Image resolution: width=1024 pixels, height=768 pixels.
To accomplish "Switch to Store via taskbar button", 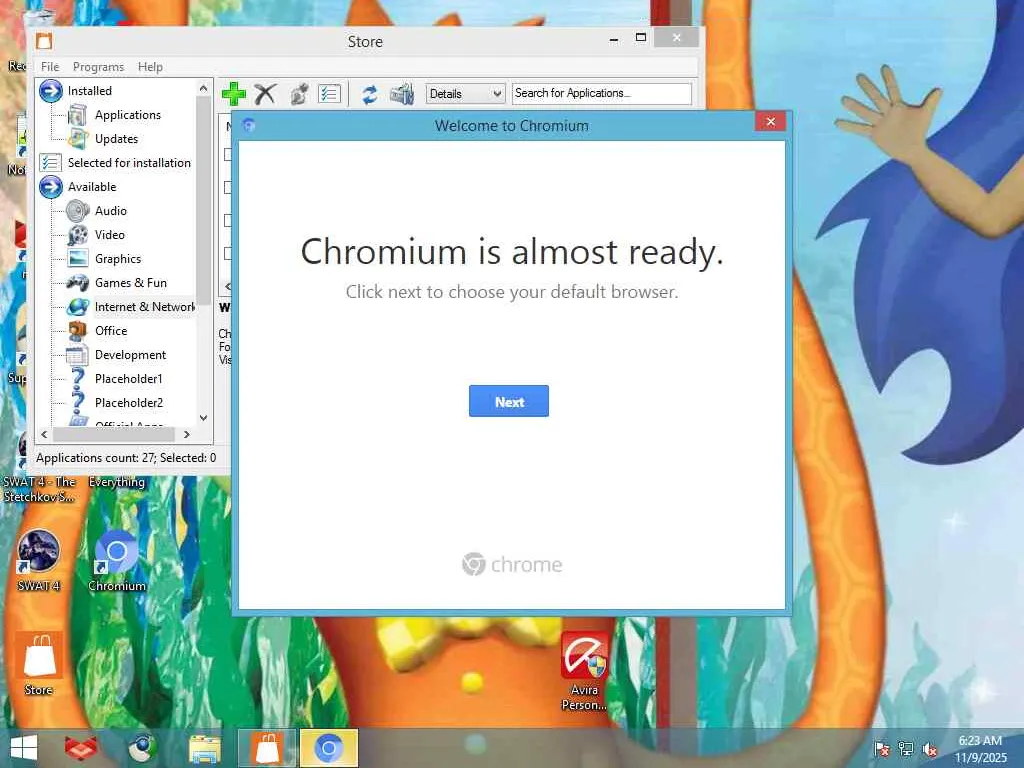I will click(267, 748).
